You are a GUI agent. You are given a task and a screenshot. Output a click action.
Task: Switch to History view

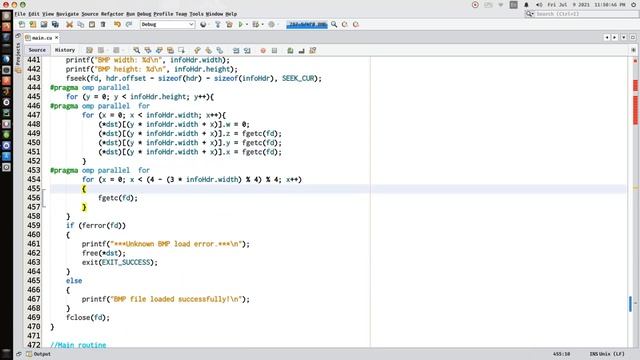tap(65, 50)
